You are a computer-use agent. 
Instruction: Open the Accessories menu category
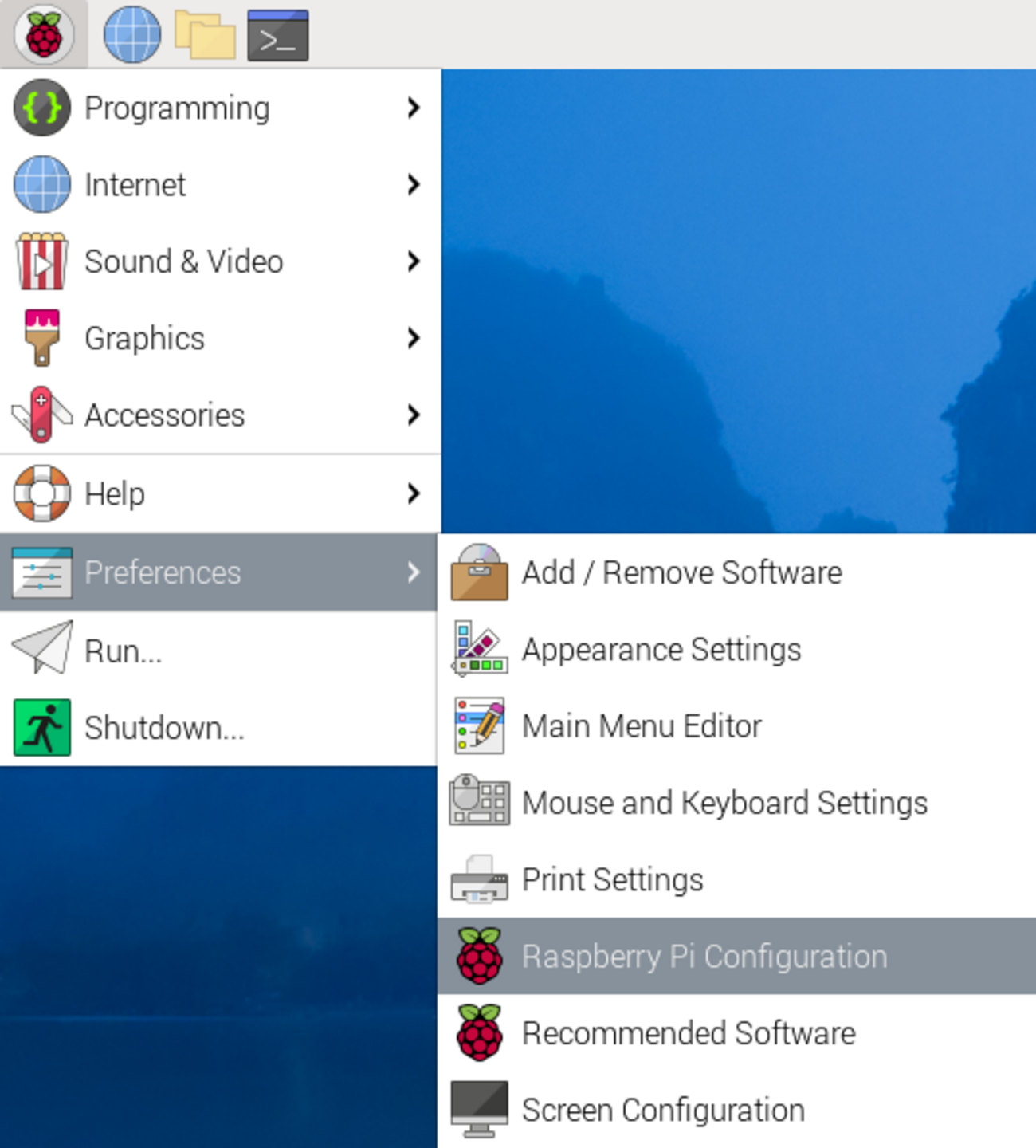coord(219,415)
